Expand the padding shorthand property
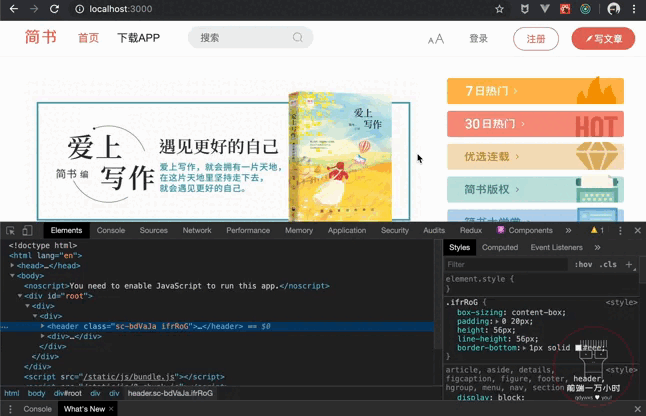The image size is (646, 416). (x=497, y=321)
